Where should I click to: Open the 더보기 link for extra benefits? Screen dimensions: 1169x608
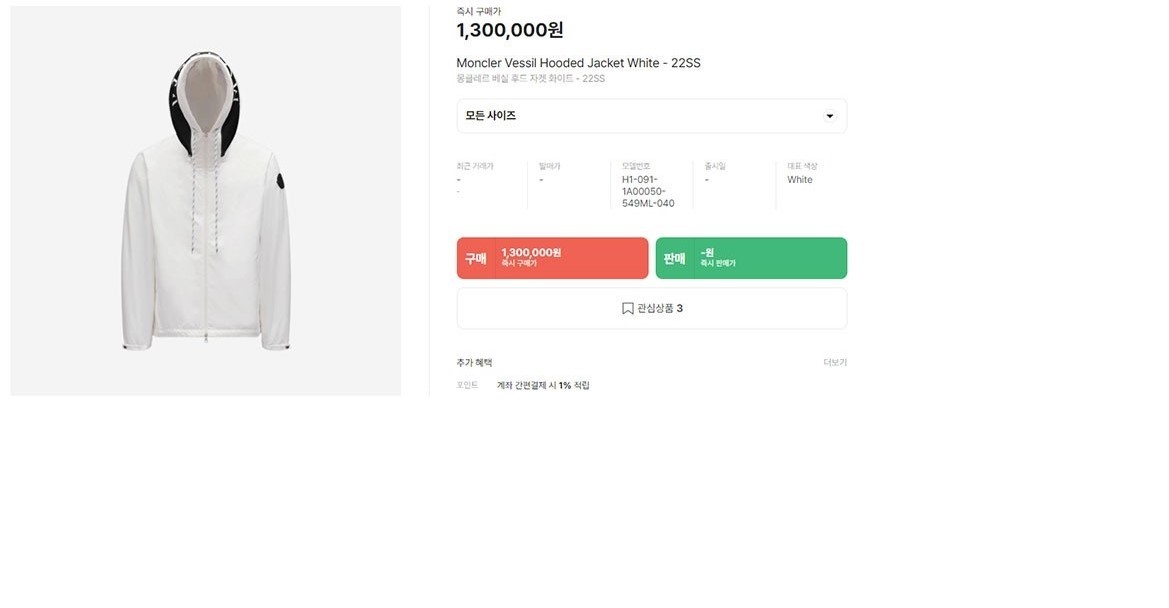[x=835, y=363]
